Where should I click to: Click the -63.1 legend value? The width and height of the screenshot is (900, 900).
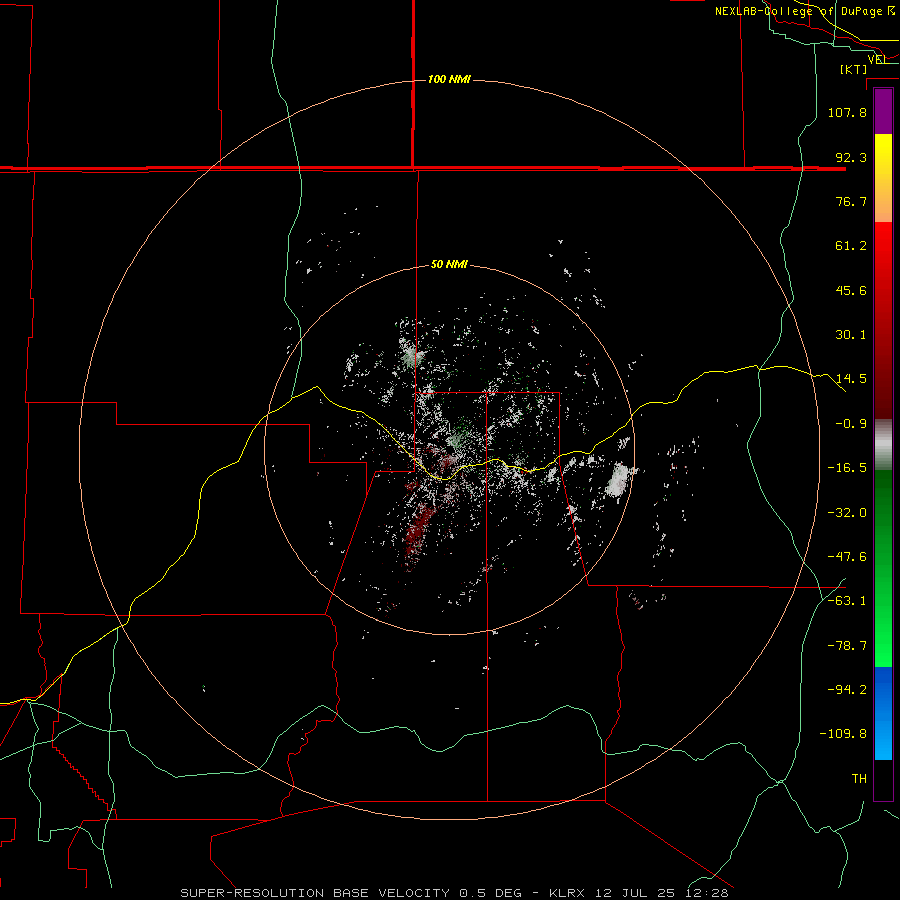[847, 601]
